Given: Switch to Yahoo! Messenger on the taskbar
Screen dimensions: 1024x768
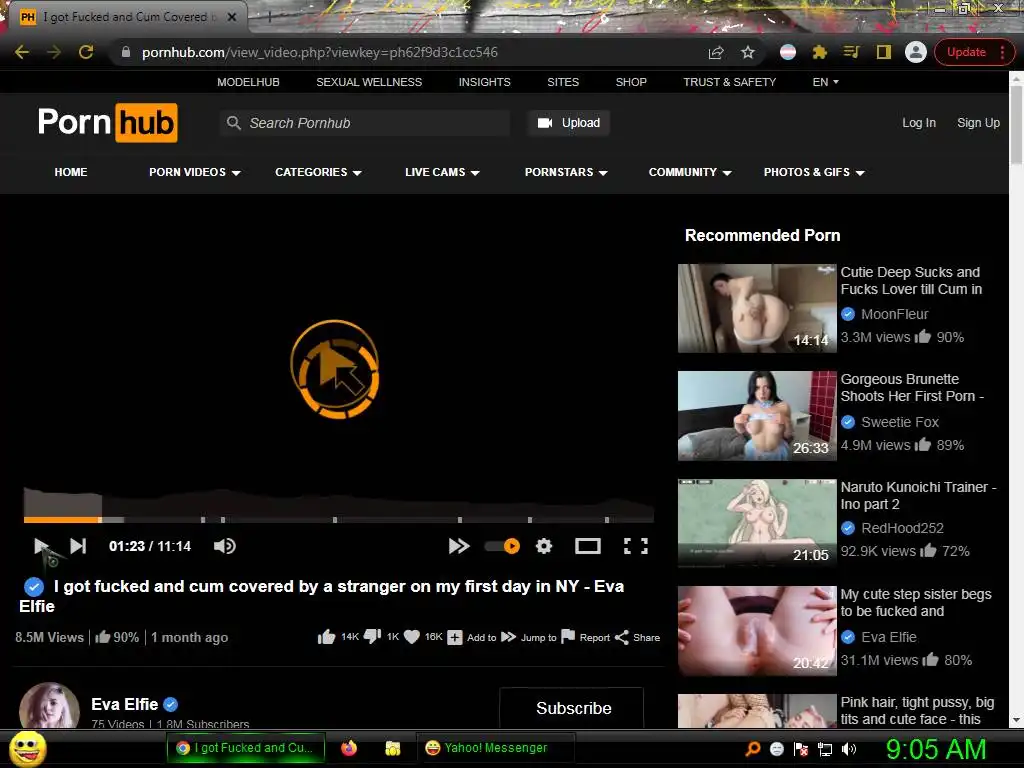Looking at the screenshot, I should (x=496, y=748).
